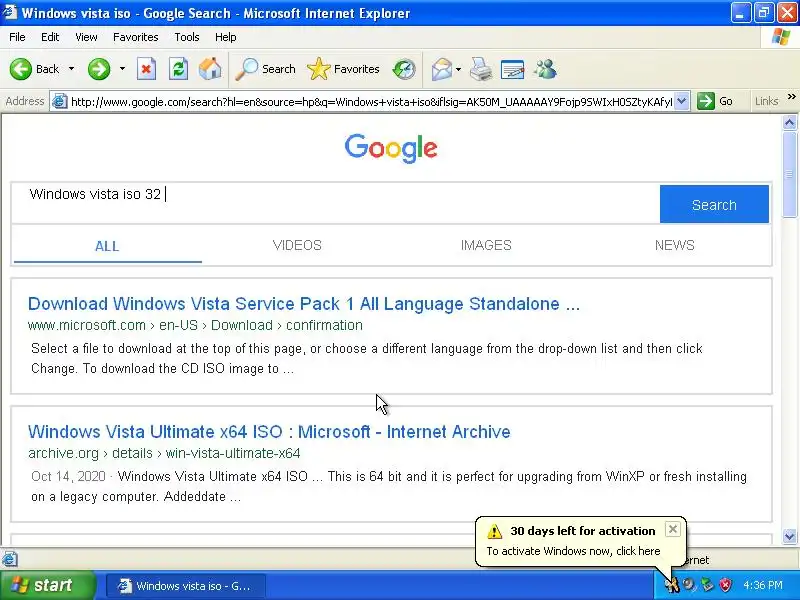Screen dimensions: 800x600
Task: Click the Google logo
Action: coord(391,148)
